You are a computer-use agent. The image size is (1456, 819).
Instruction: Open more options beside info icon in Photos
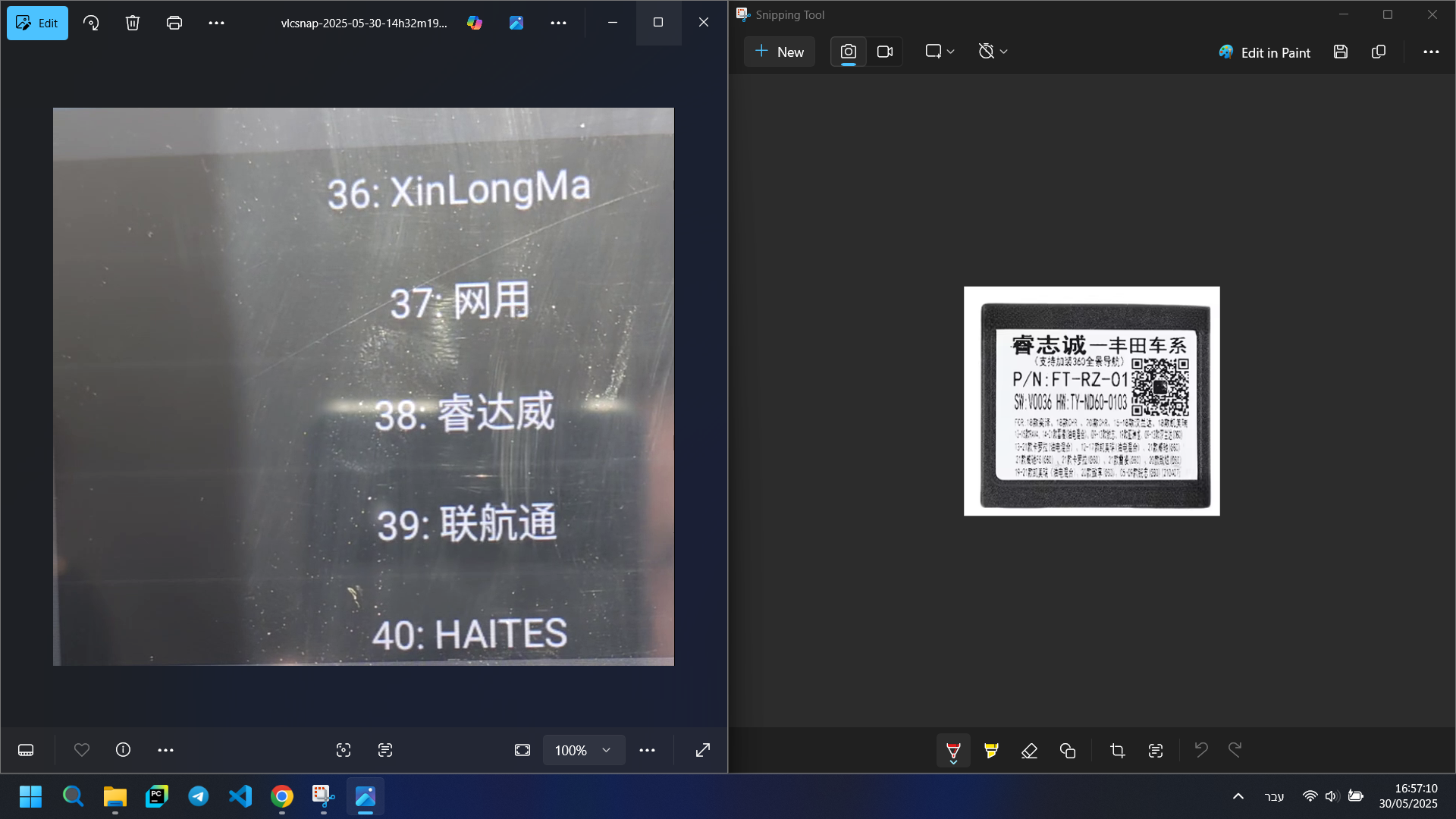[x=165, y=750]
